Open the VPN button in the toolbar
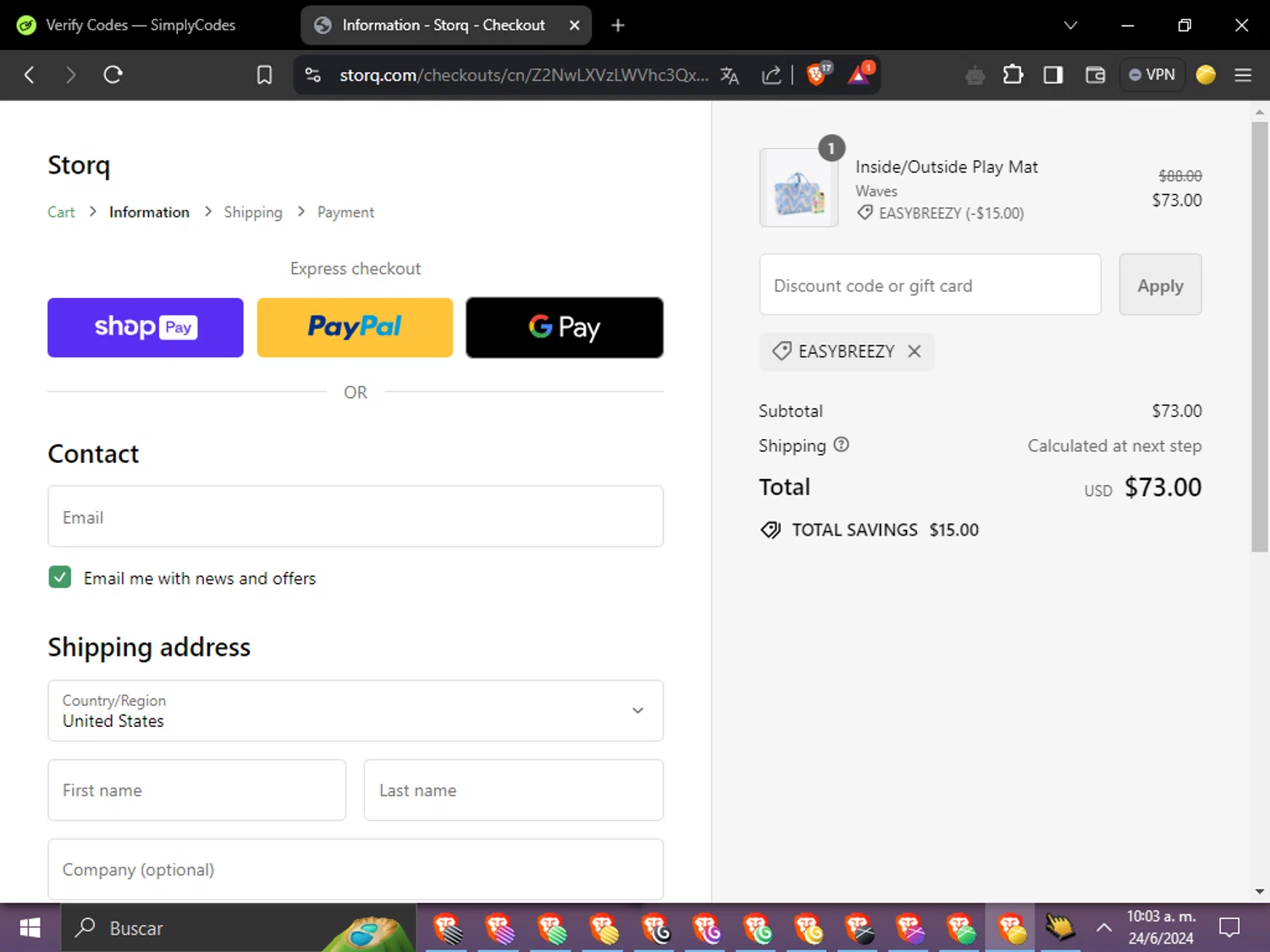Screen dimensions: 1270x952 pos(1152,75)
